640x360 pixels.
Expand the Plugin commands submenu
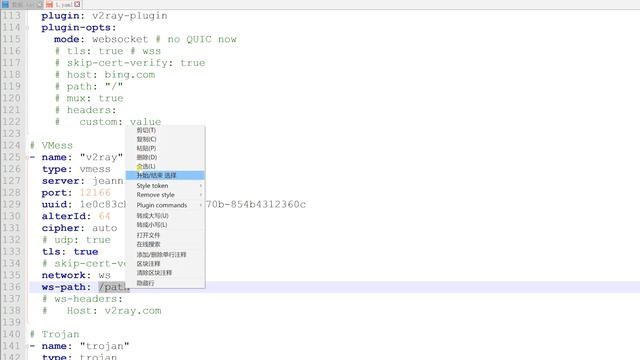coord(165,205)
